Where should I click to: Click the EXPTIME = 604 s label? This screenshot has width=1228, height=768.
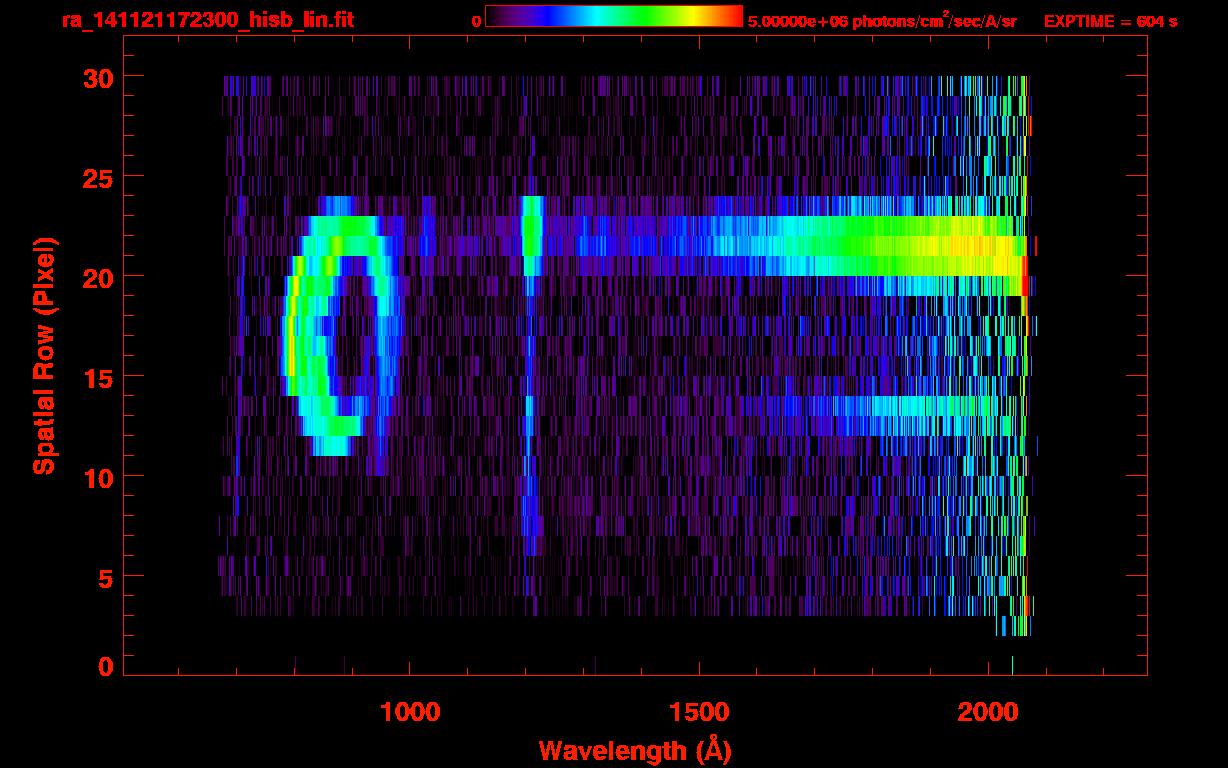[1110, 21]
